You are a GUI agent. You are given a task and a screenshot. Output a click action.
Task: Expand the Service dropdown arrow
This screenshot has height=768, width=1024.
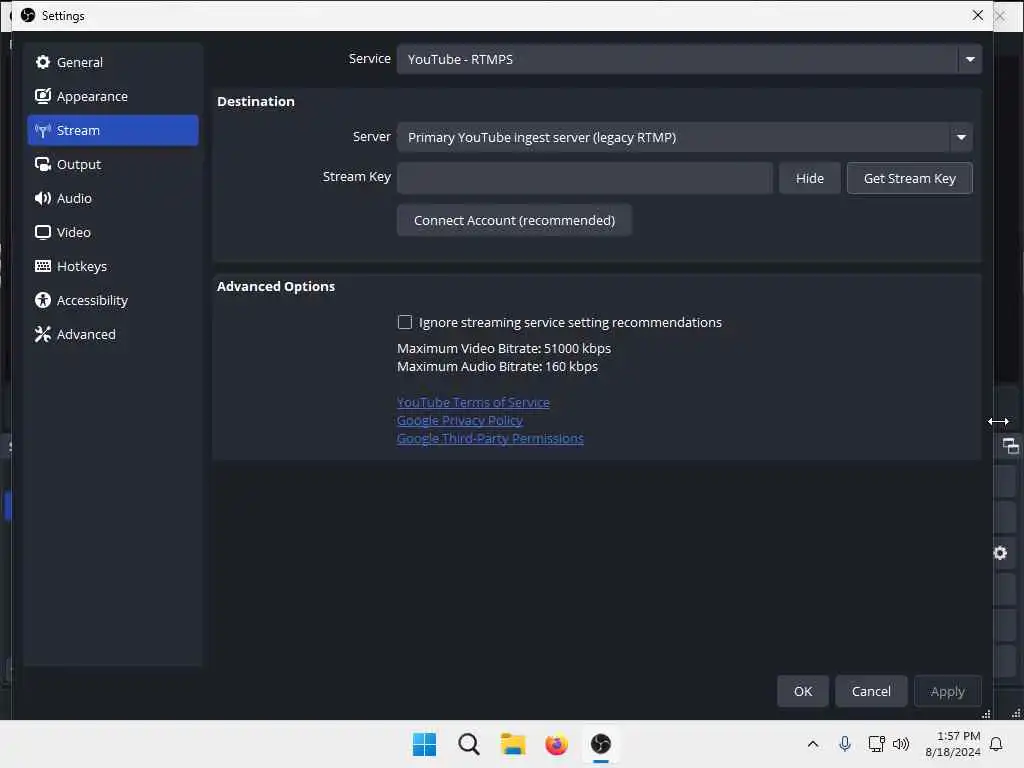pos(970,59)
